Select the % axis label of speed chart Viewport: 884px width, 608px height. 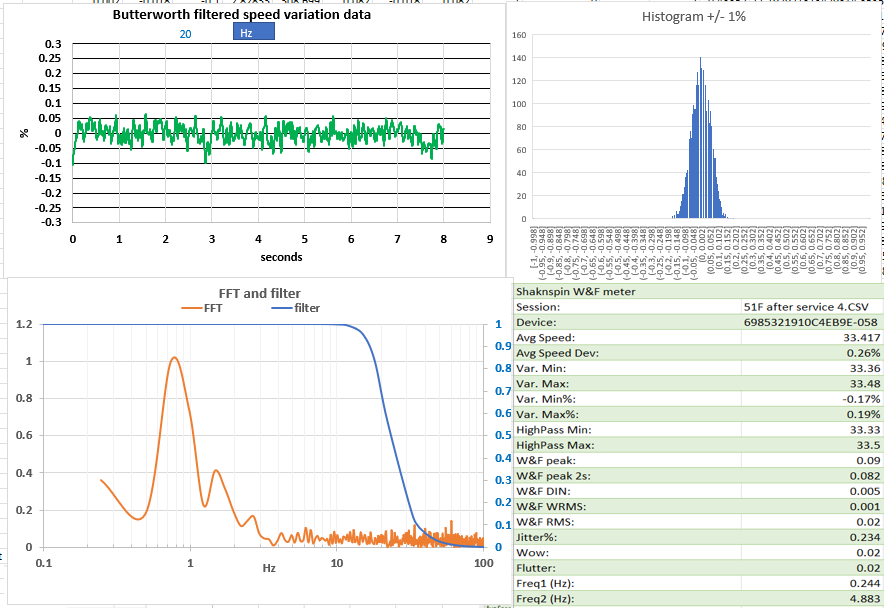point(24,133)
